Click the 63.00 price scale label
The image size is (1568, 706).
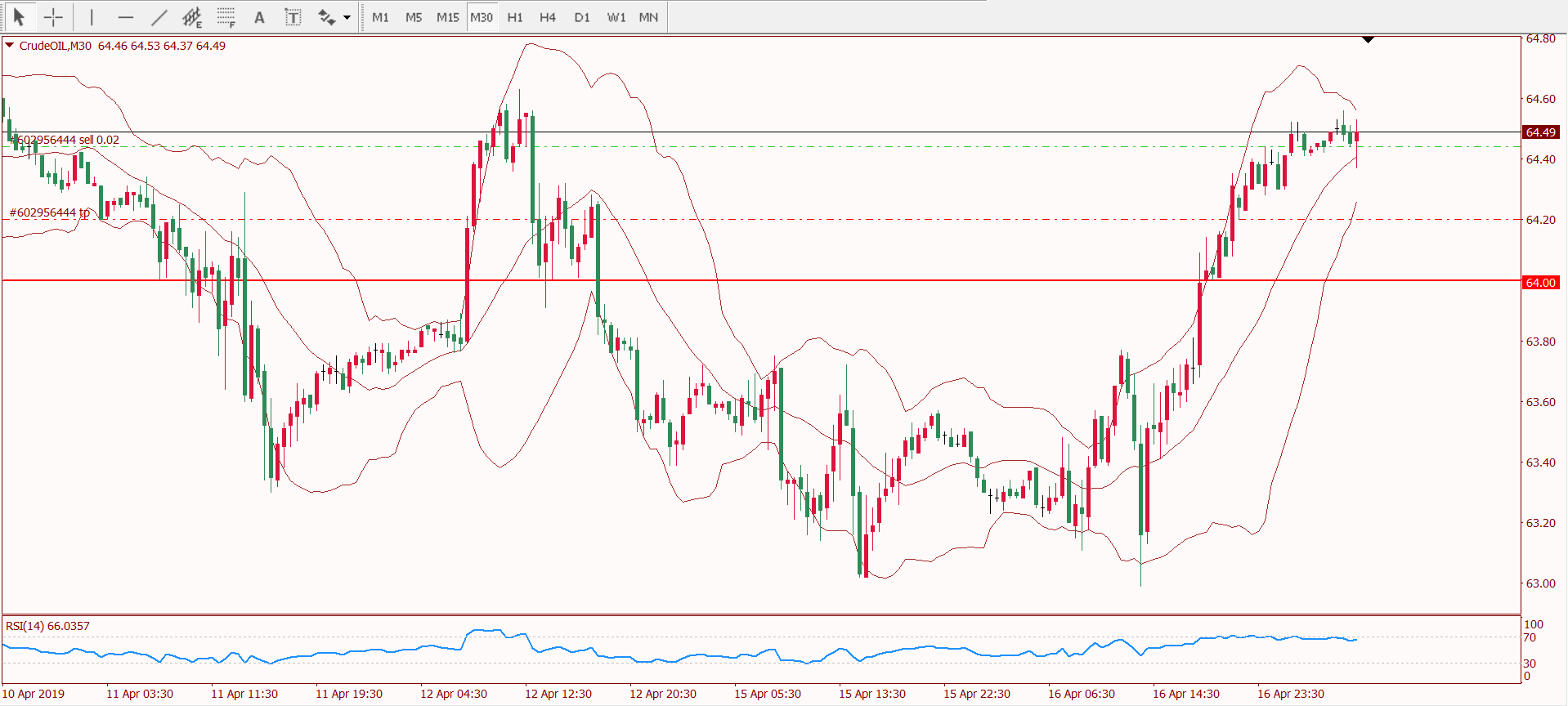tap(1540, 583)
